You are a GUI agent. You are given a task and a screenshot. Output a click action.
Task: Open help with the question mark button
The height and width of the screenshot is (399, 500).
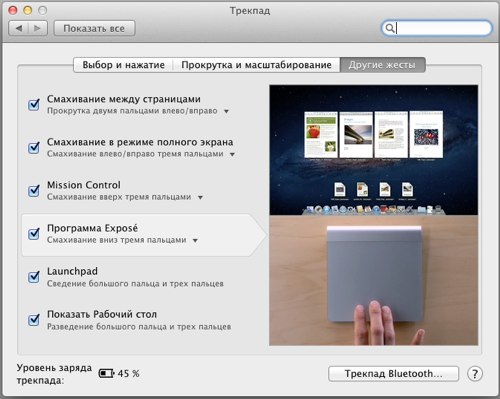[475, 374]
